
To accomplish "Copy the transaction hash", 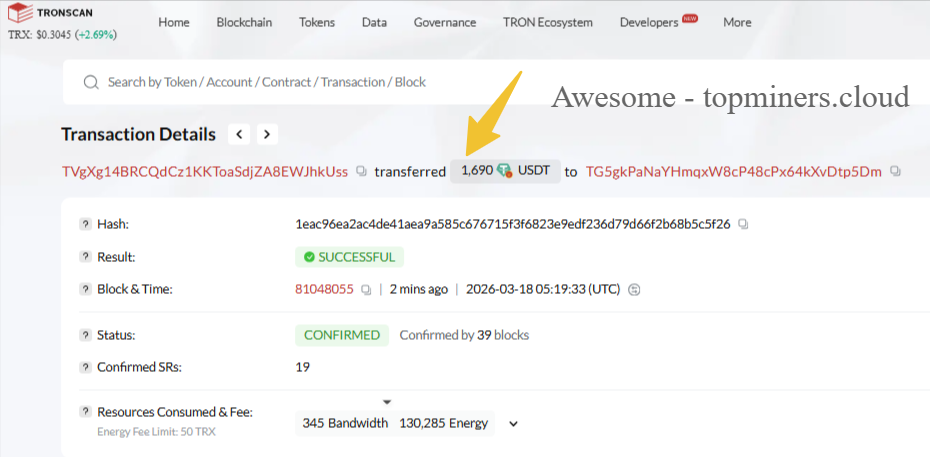I will click(743, 225).
